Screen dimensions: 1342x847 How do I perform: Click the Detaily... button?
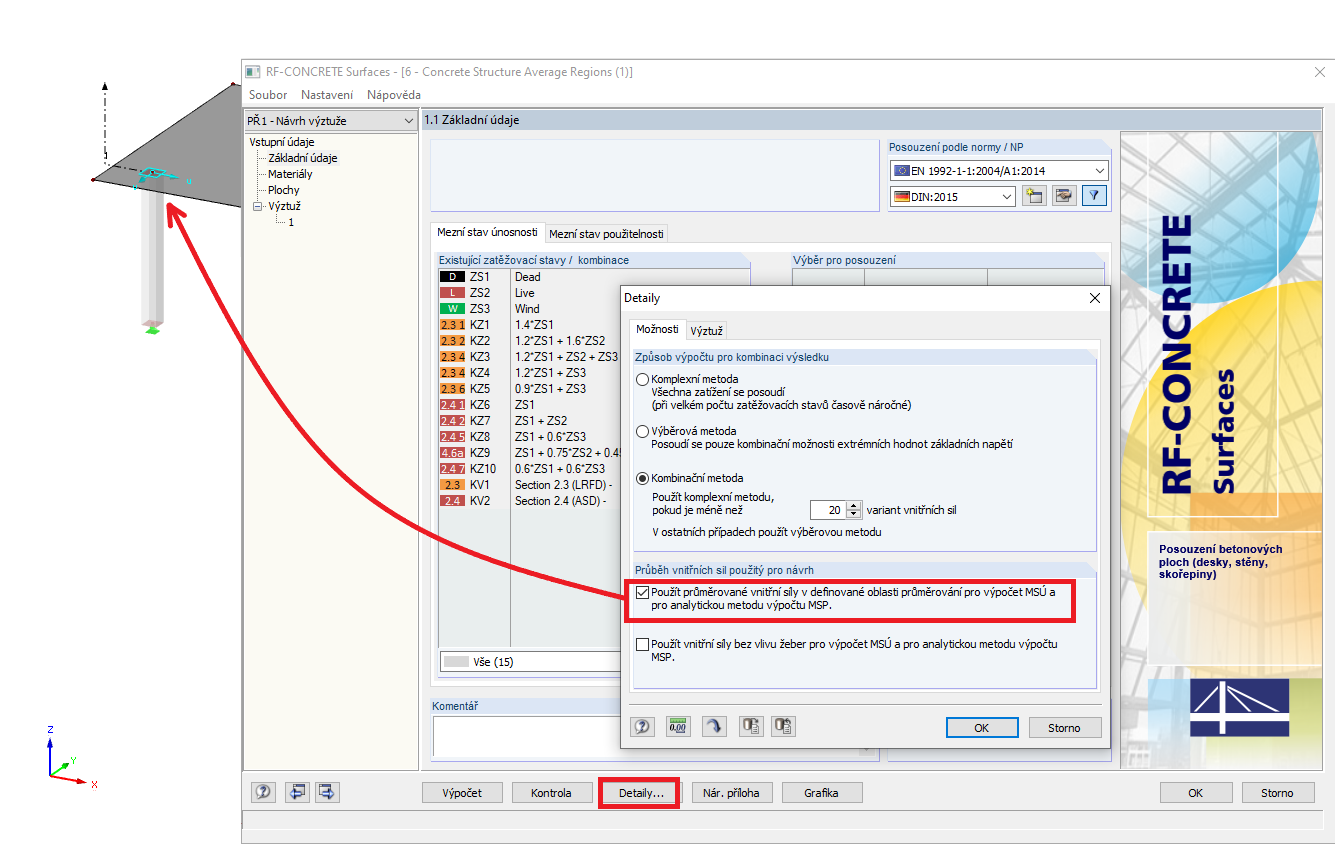640,793
